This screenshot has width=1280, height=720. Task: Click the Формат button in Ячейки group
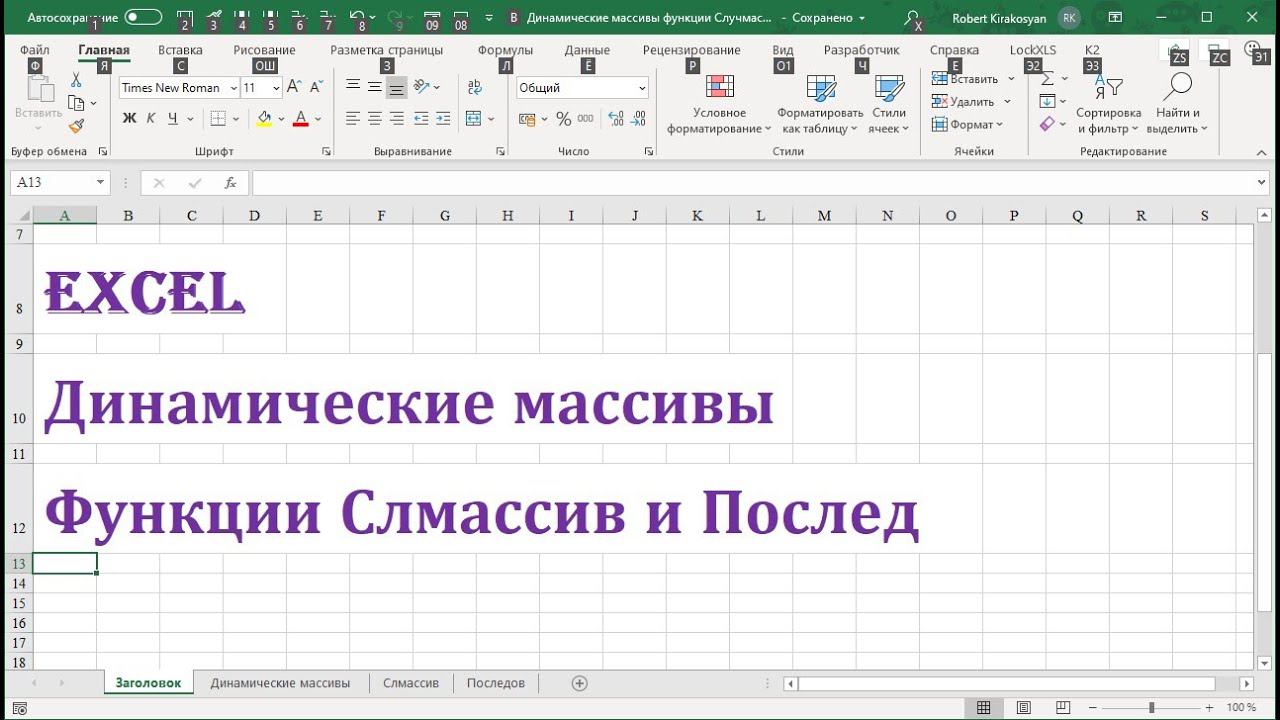(967, 124)
